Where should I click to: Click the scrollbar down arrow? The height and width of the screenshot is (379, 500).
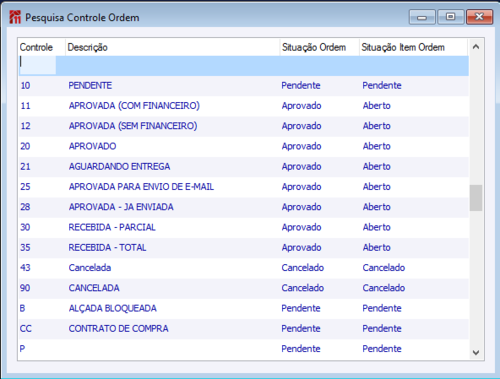click(476, 352)
